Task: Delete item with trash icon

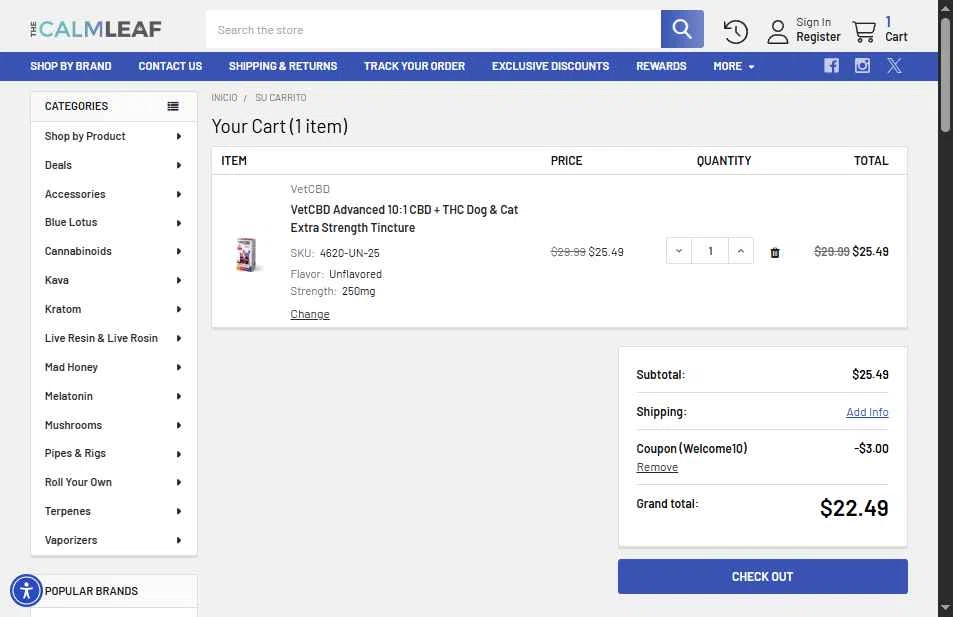Action: [x=774, y=252]
